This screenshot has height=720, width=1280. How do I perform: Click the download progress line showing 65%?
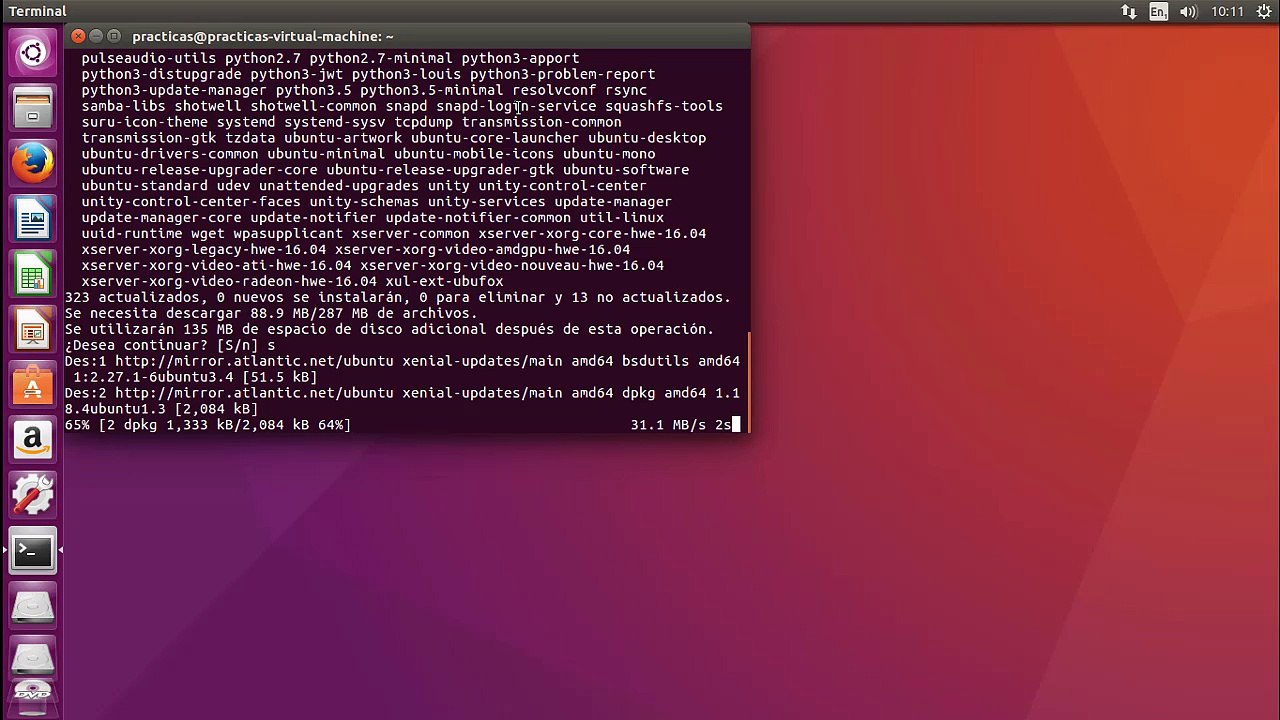click(402, 425)
